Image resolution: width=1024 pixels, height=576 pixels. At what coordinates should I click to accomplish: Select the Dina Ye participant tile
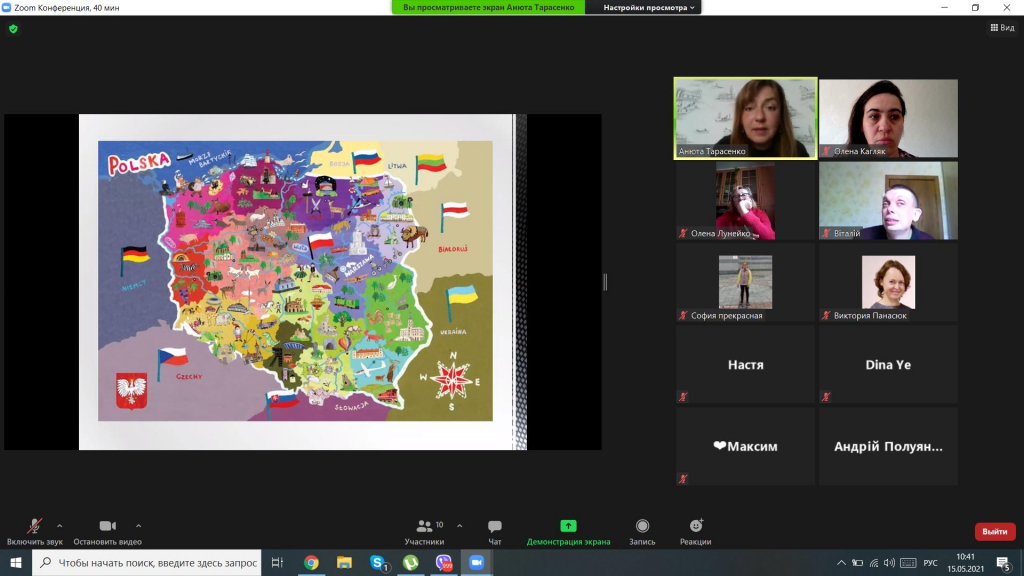pos(888,364)
